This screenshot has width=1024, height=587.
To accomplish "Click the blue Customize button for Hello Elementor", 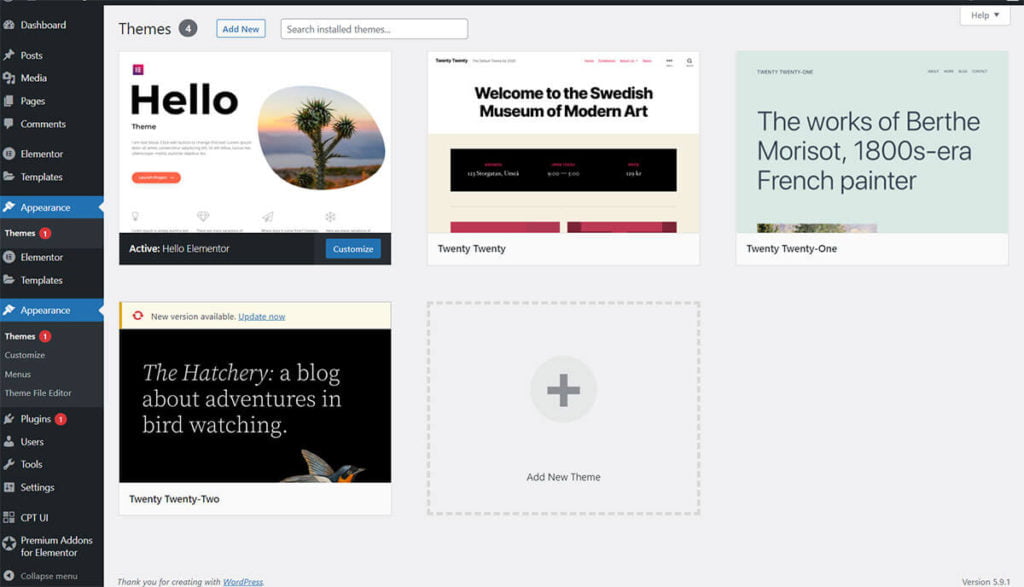I will point(353,249).
